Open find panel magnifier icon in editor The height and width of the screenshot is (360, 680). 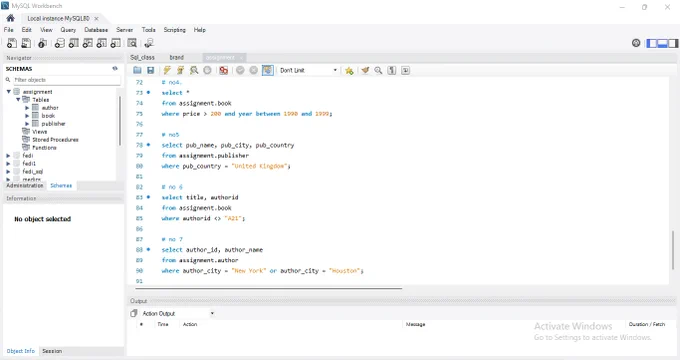pyautogui.click(x=378, y=70)
